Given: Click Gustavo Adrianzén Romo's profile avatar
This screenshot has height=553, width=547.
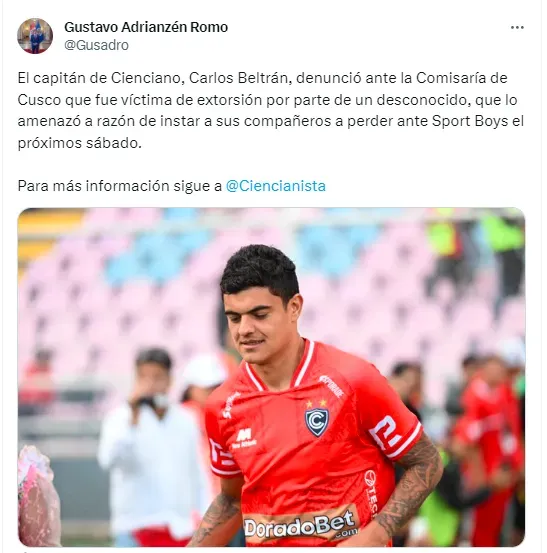Looking at the screenshot, I should coord(35,36).
